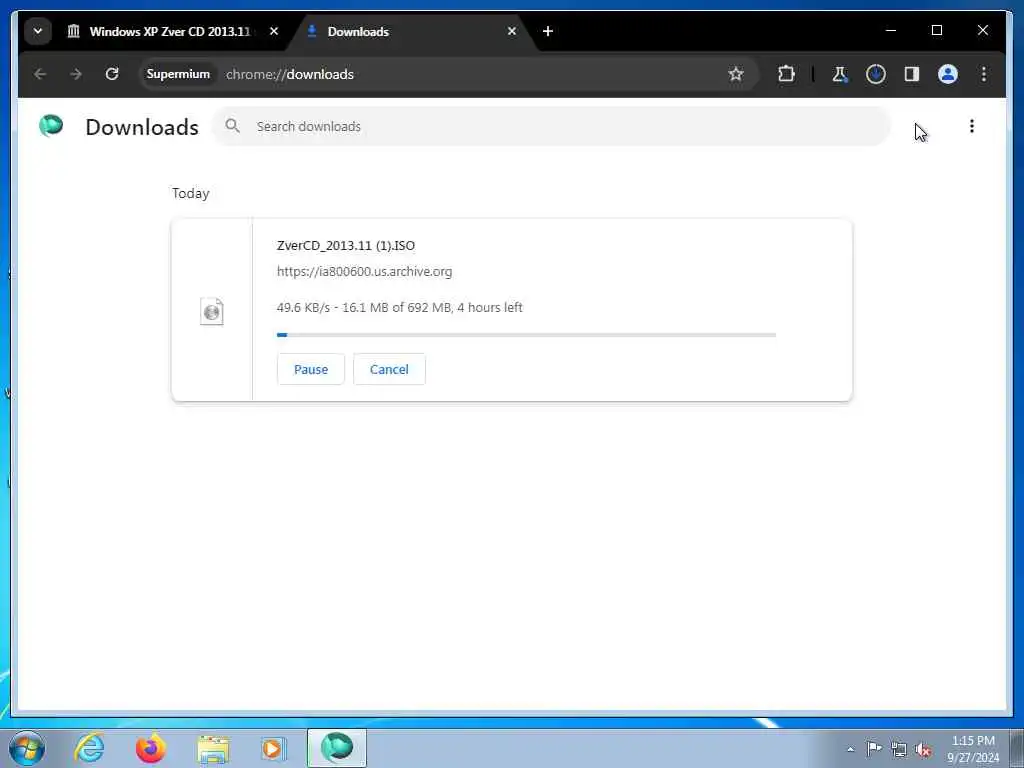Launch Firefox from taskbar
This screenshot has width=1024, height=768.
point(151,748)
